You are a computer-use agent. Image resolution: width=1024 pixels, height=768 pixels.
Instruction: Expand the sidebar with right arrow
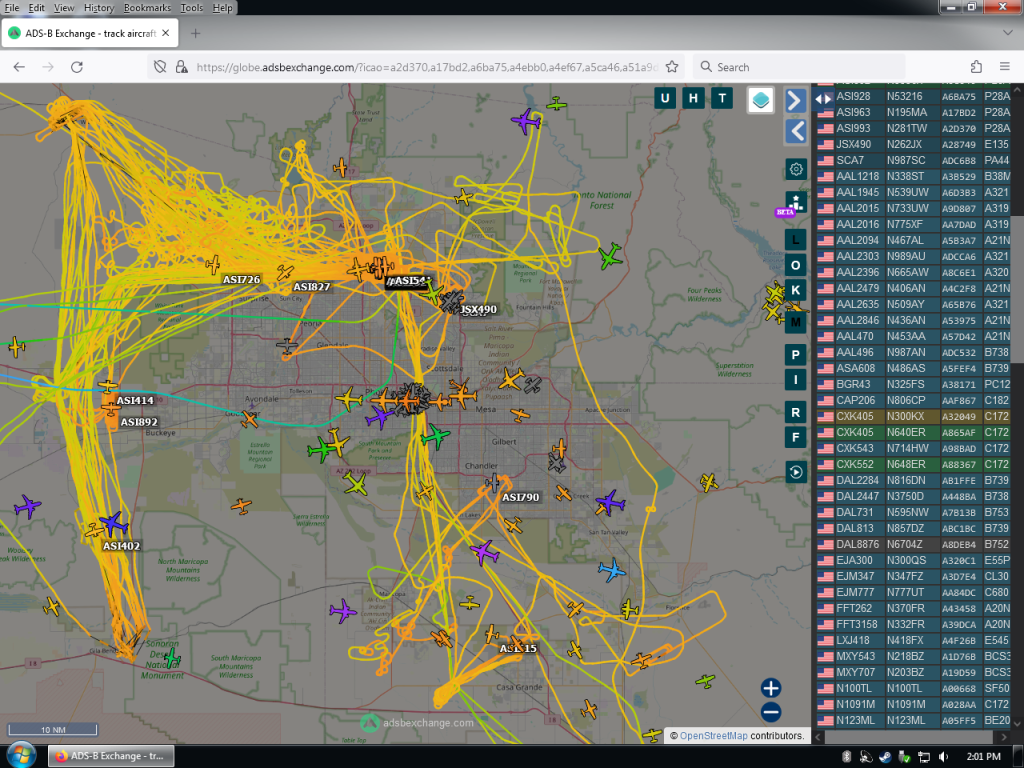(795, 101)
